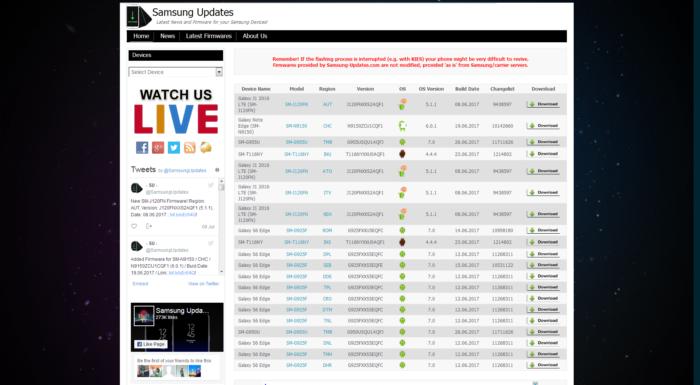The width and height of the screenshot is (700, 385).
Task: Click the Embed link under tweets
Action: [x=140, y=284]
